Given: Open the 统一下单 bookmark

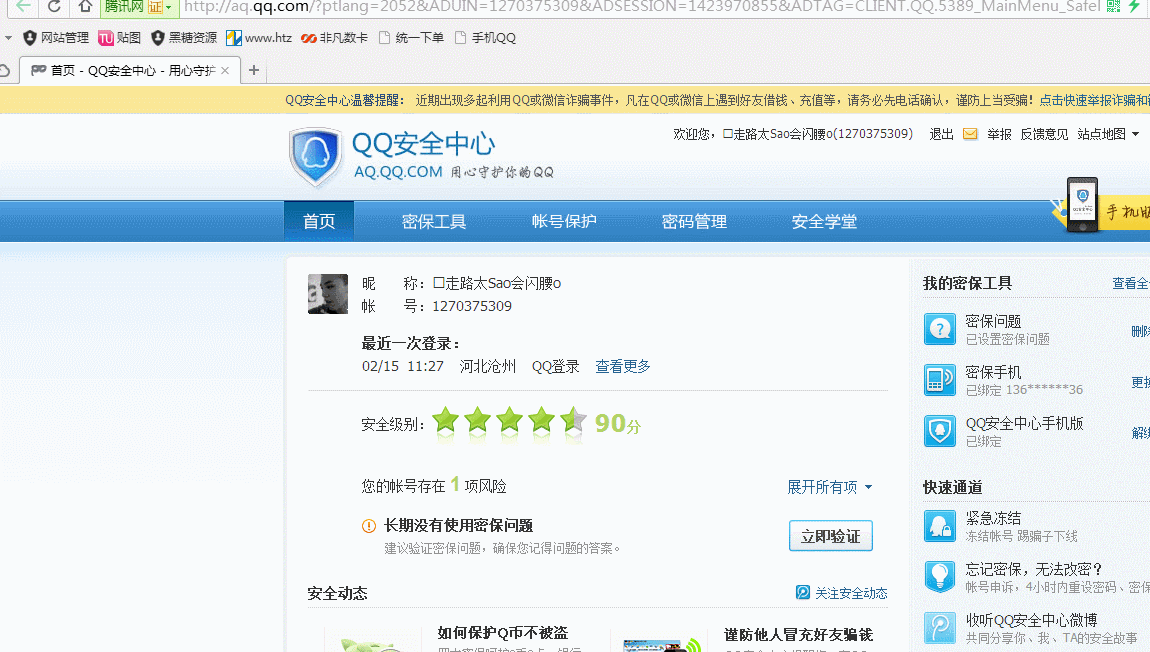Looking at the screenshot, I should point(411,37).
